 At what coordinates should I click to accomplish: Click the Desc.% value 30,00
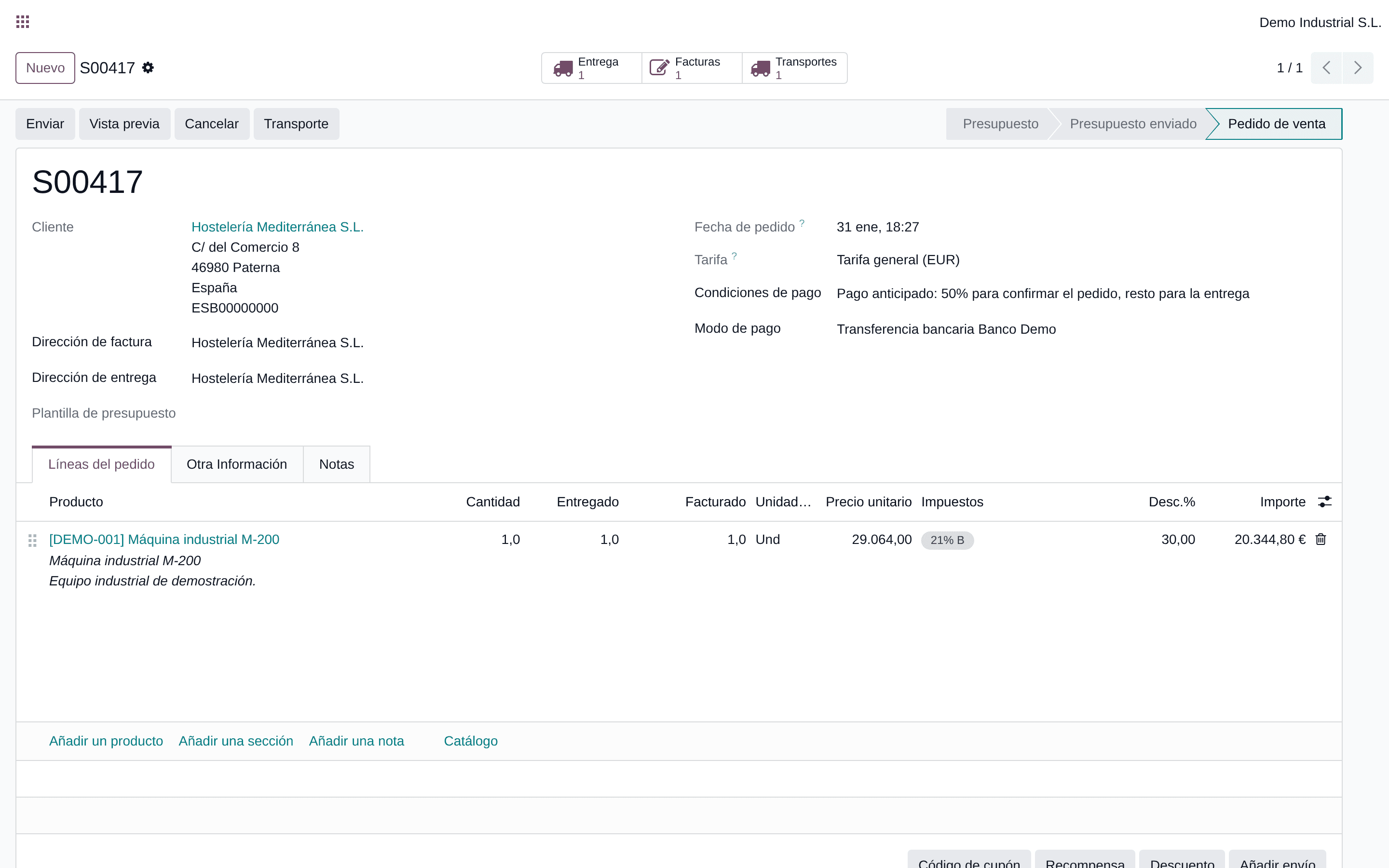point(1178,540)
